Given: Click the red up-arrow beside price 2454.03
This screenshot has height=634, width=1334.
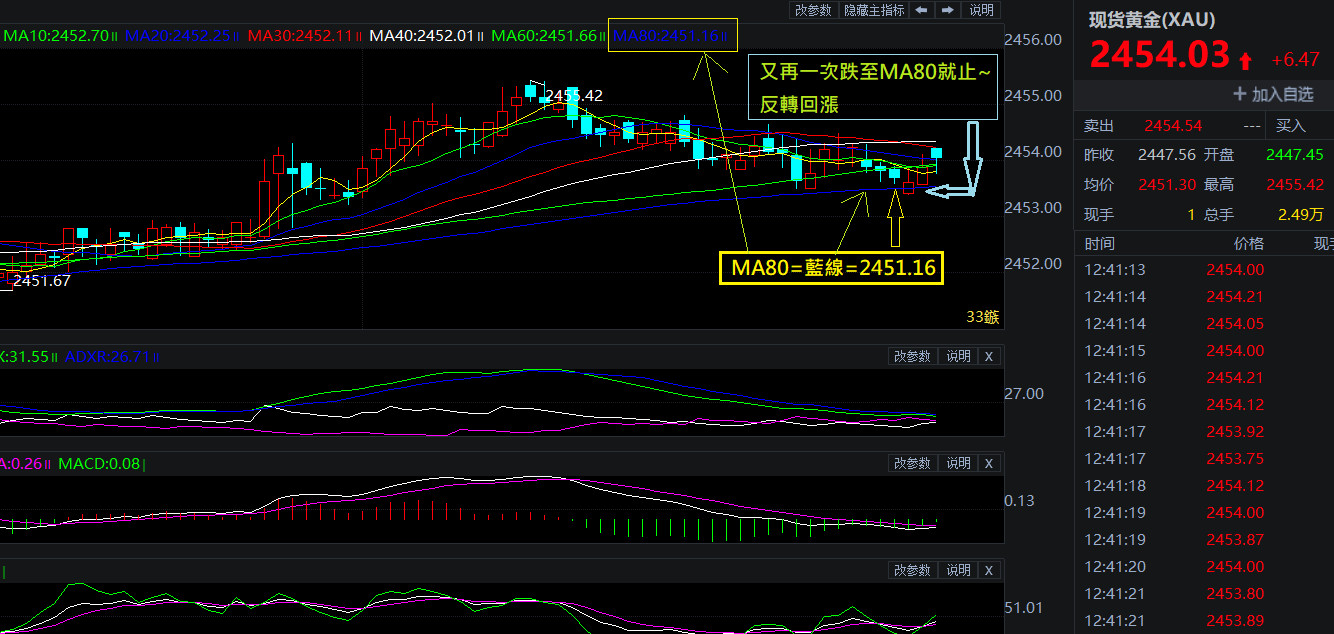Looking at the screenshot, I should 1245,61.
